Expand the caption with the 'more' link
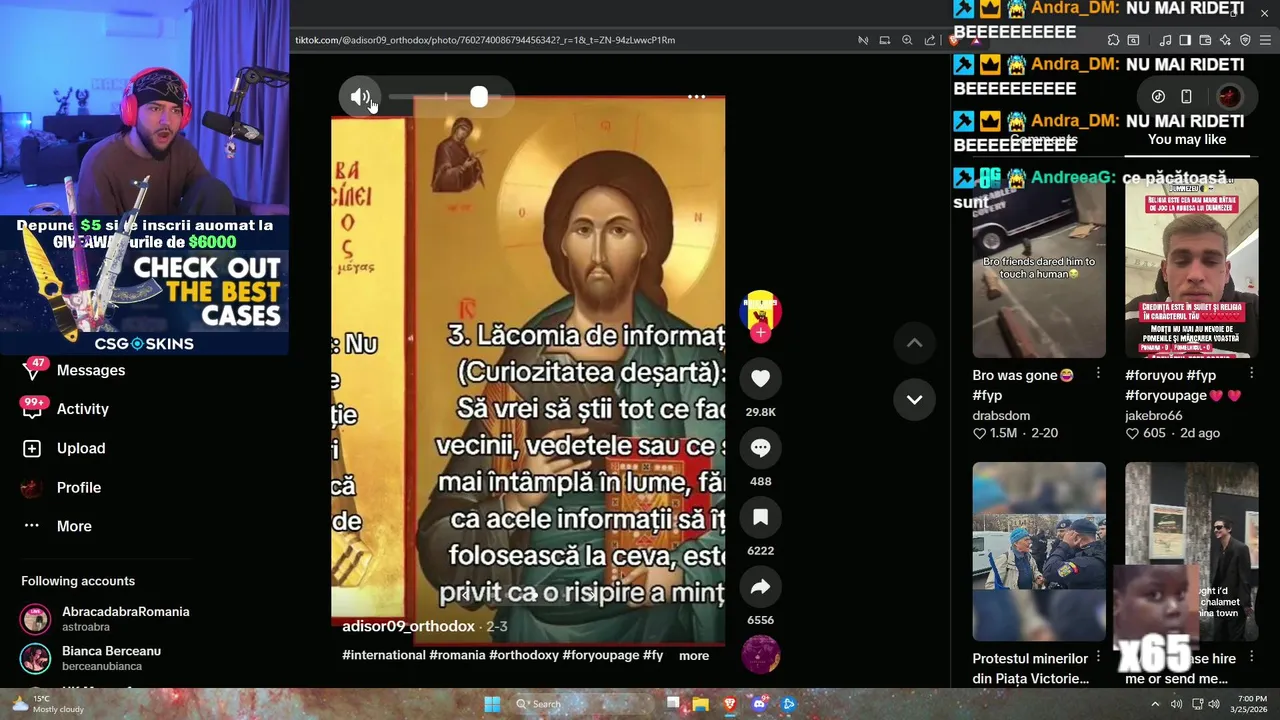 pyautogui.click(x=694, y=656)
